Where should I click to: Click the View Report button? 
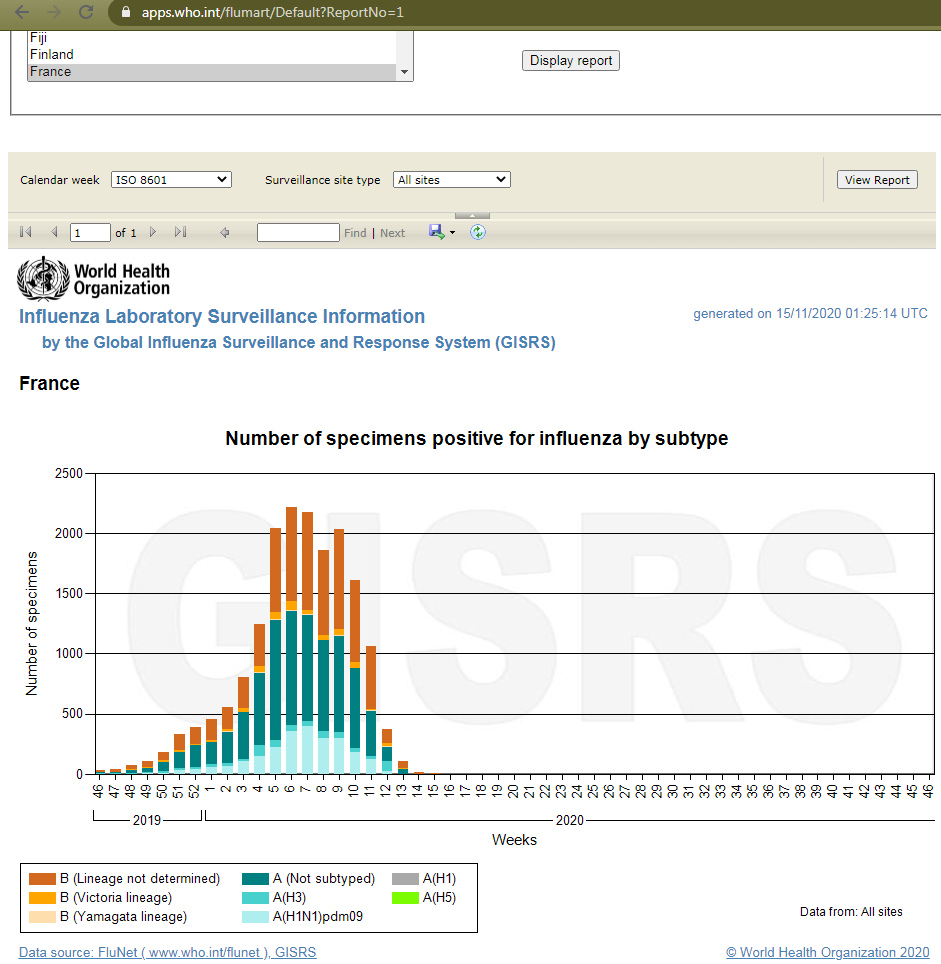coord(877,180)
